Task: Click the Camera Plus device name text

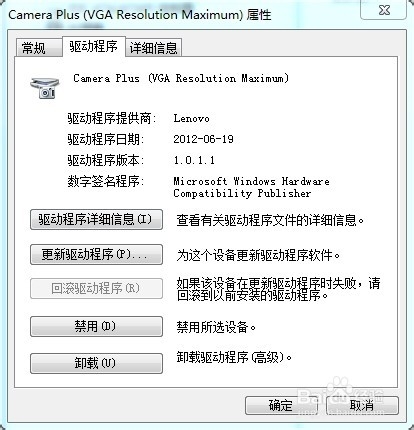Action: [x=181, y=79]
